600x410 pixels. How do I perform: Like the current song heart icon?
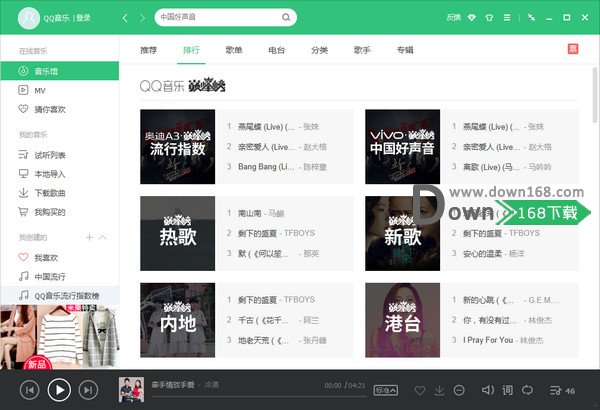point(420,390)
